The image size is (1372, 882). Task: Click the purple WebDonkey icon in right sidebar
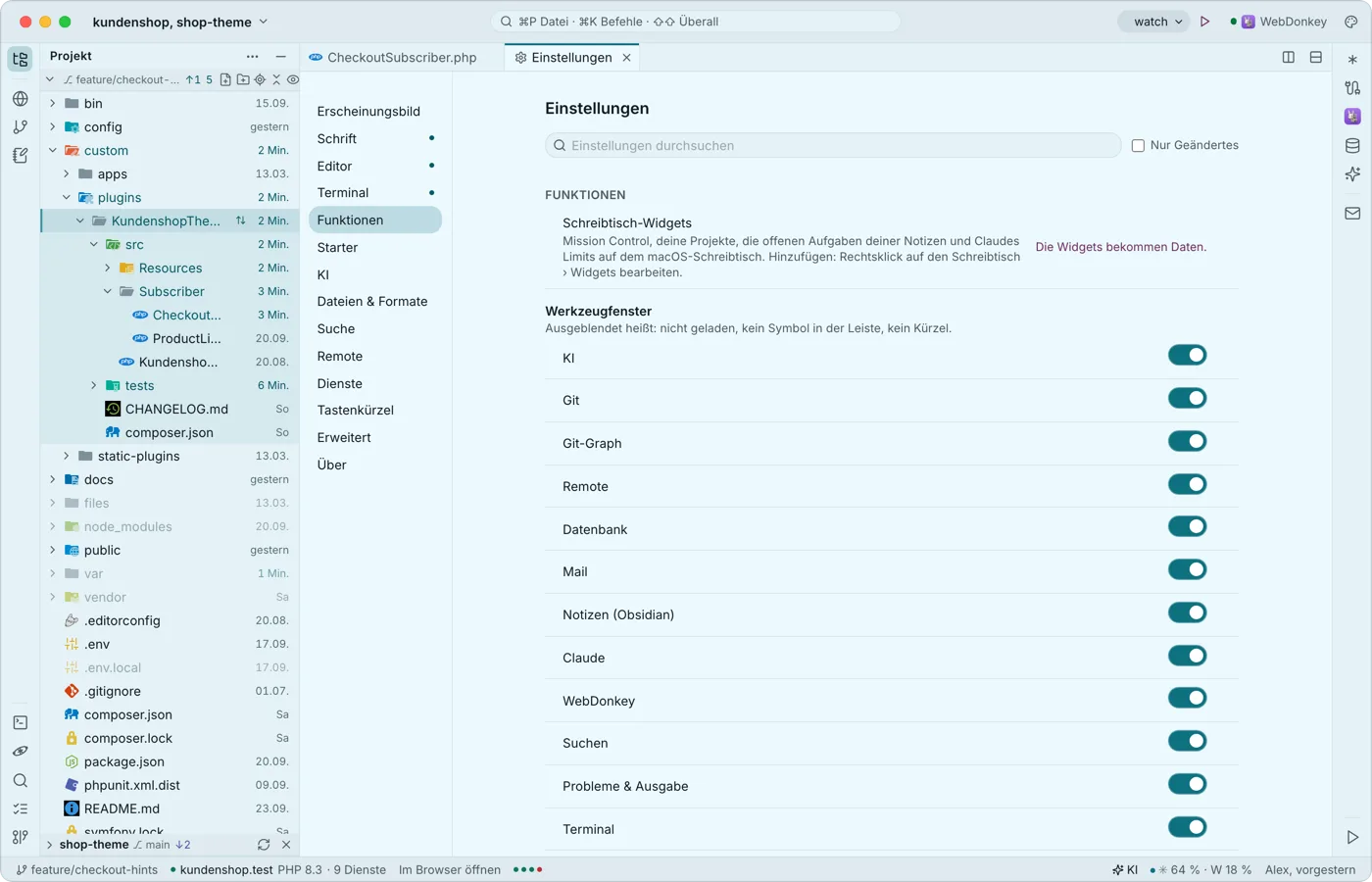pyautogui.click(x=1352, y=117)
